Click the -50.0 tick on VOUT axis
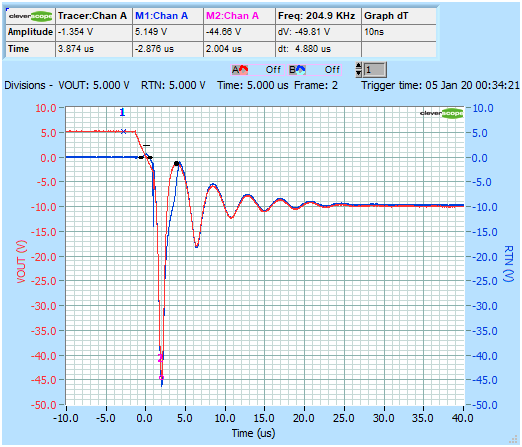Screen dimensions: 522x447 coord(44,405)
